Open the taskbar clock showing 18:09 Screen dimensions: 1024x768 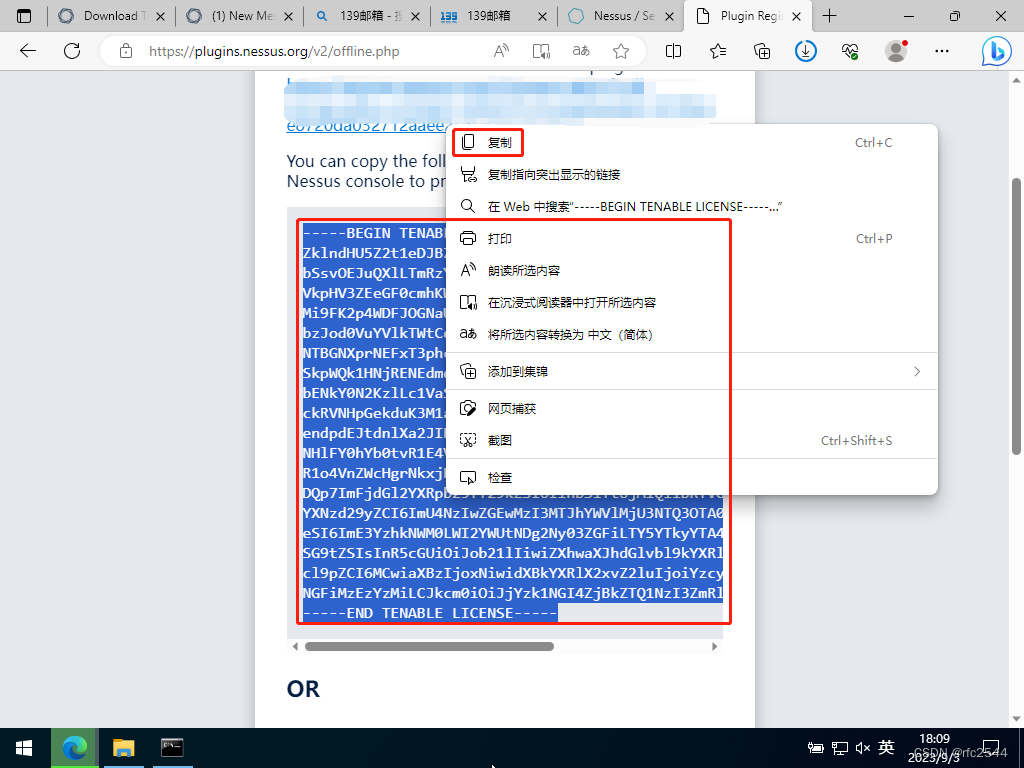[935, 748]
